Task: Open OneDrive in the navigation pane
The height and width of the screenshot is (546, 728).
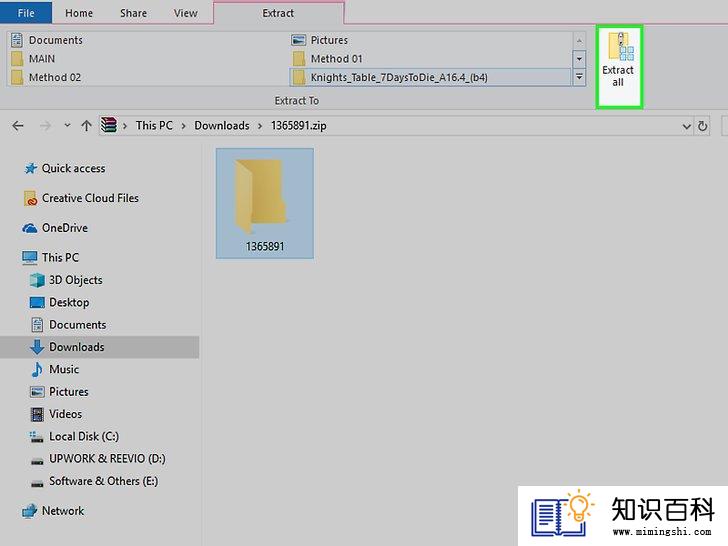Action: click(x=55, y=228)
